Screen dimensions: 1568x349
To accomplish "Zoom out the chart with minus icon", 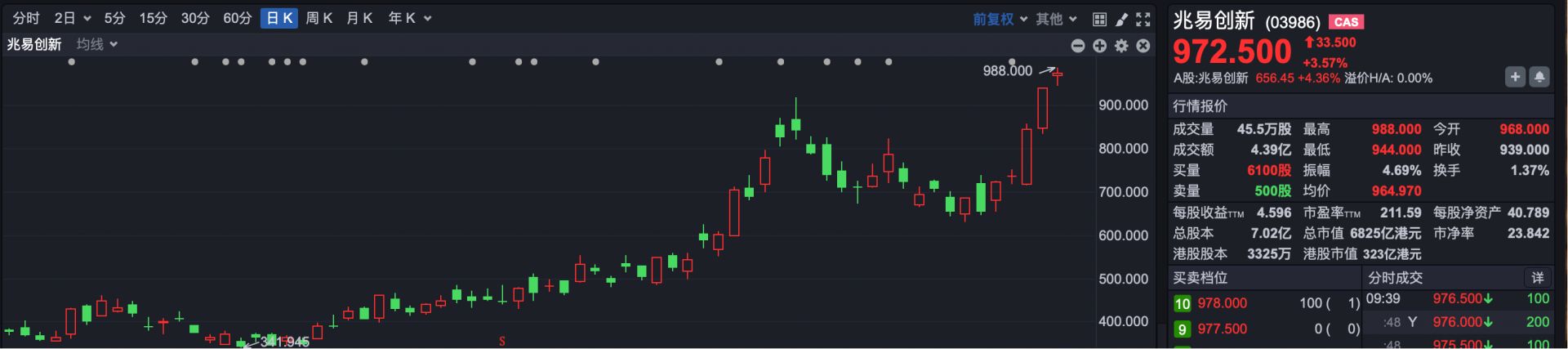I will 1078,46.
